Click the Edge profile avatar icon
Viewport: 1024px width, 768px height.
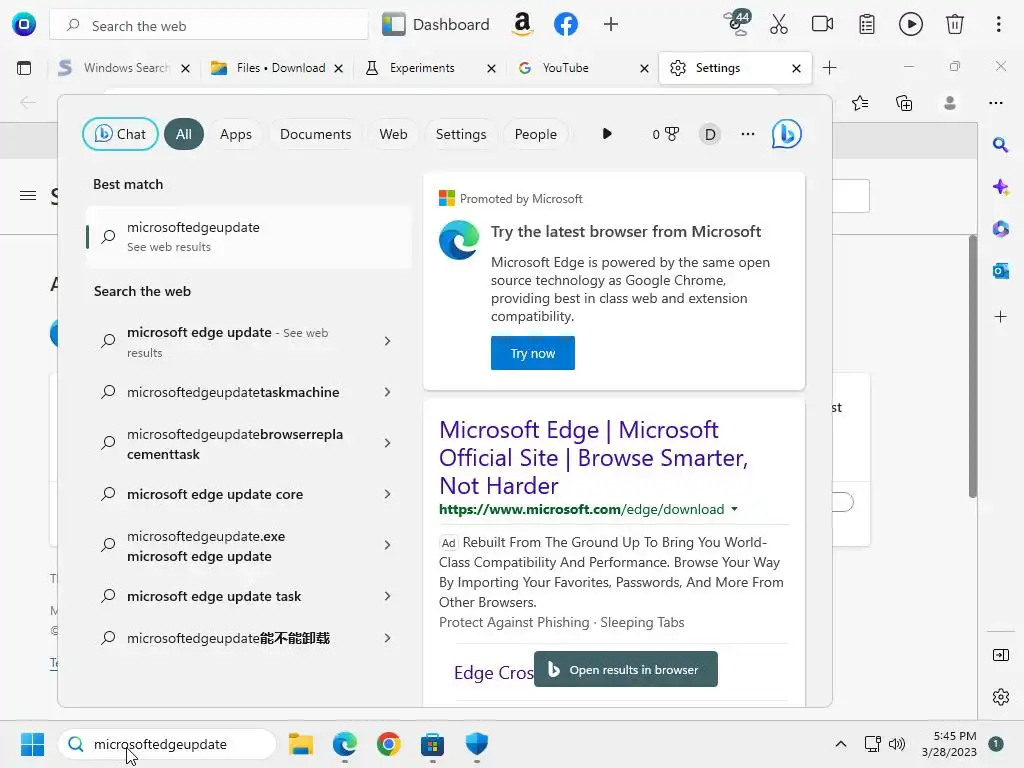click(x=950, y=103)
